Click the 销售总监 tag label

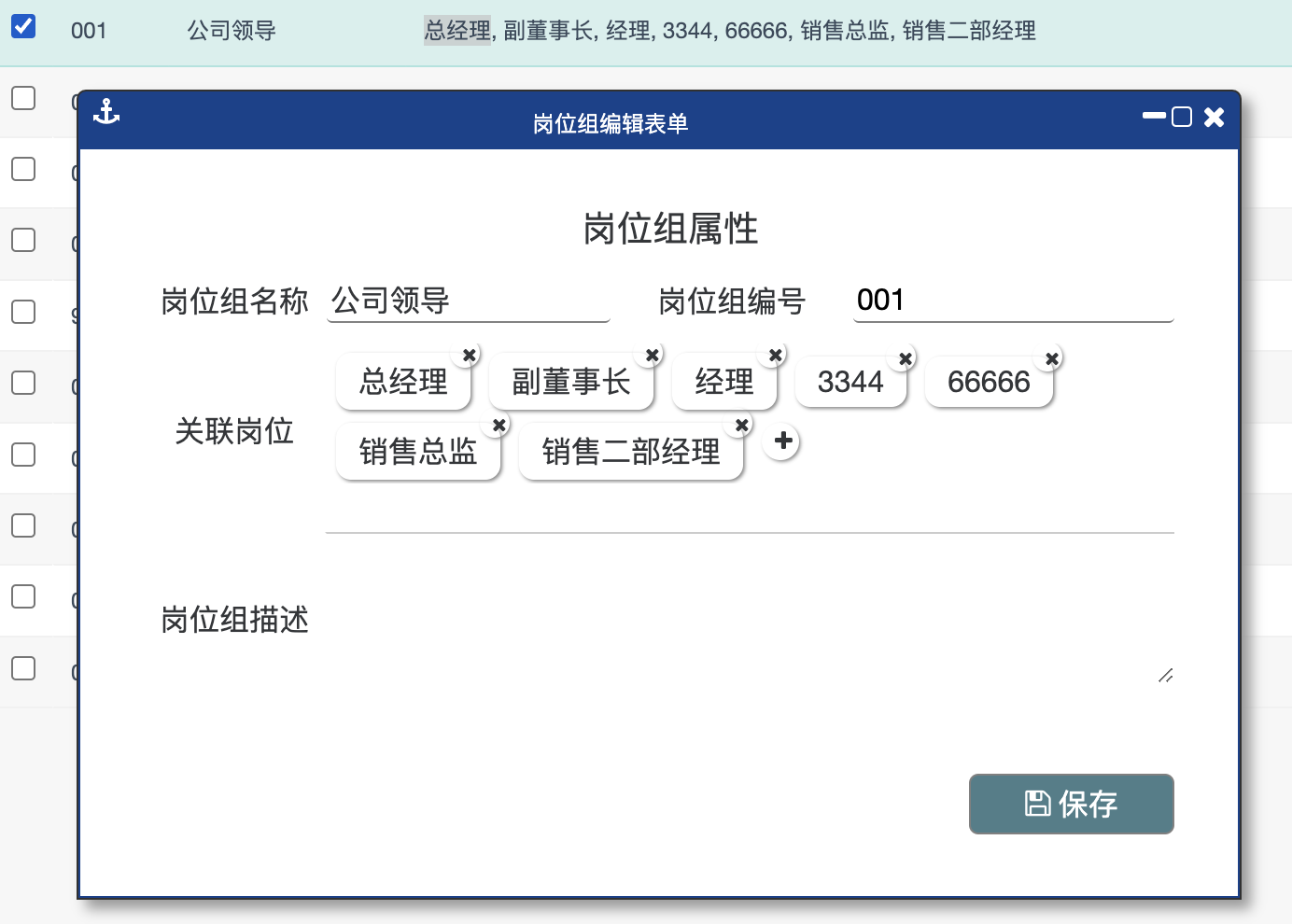(x=417, y=452)
